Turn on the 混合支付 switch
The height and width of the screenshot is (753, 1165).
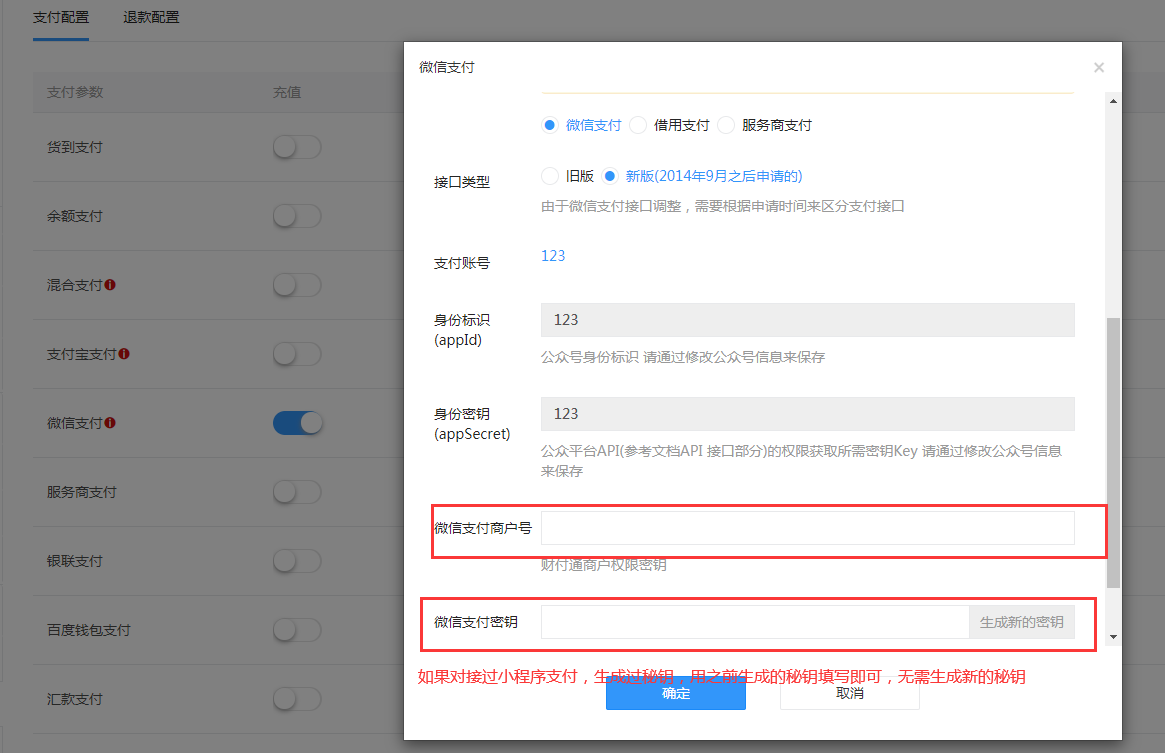[297, 285]
